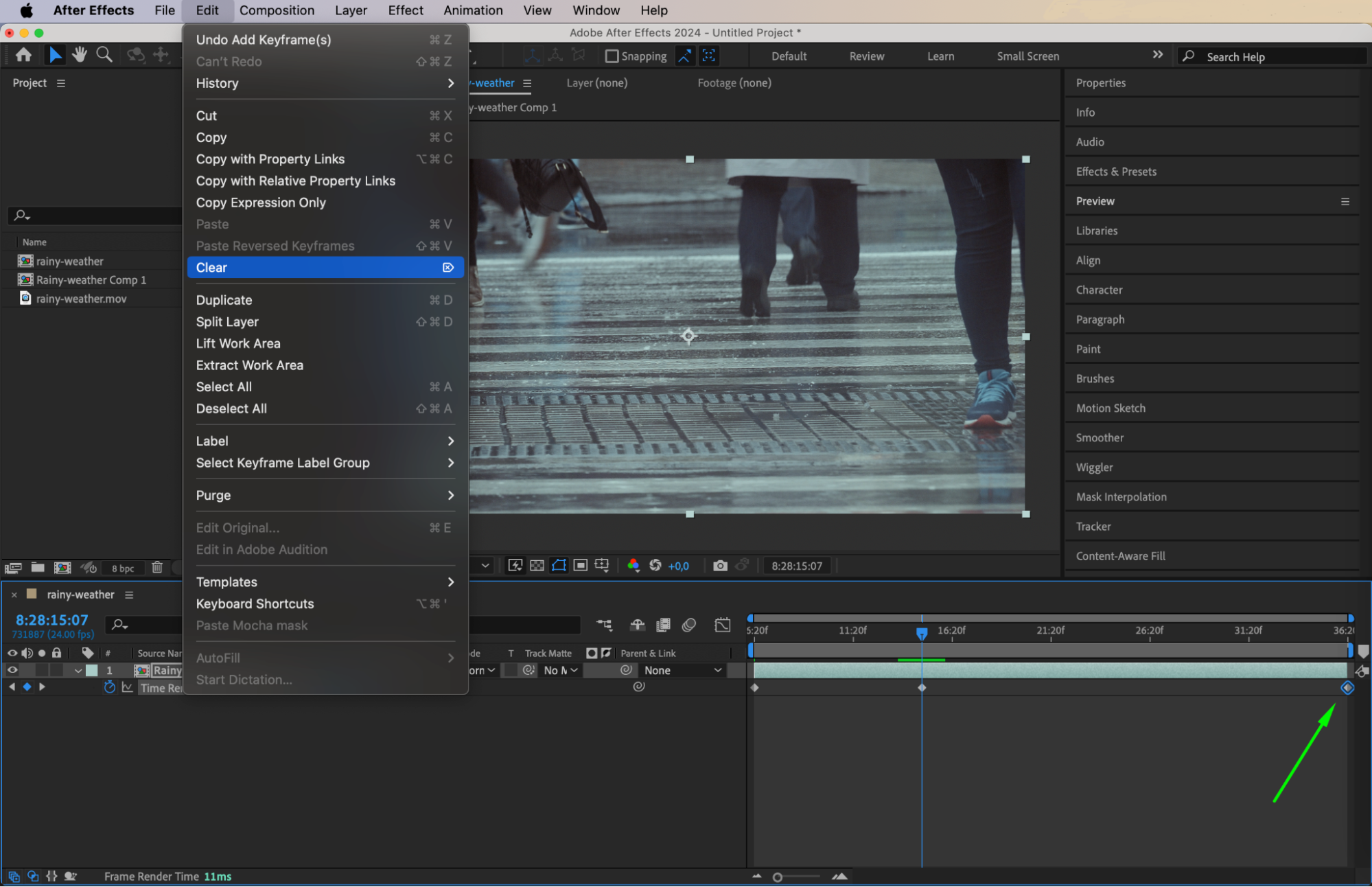Enable motion blur switch in timeline header
Screen dimensions: 1372x887
pos(688,625)
